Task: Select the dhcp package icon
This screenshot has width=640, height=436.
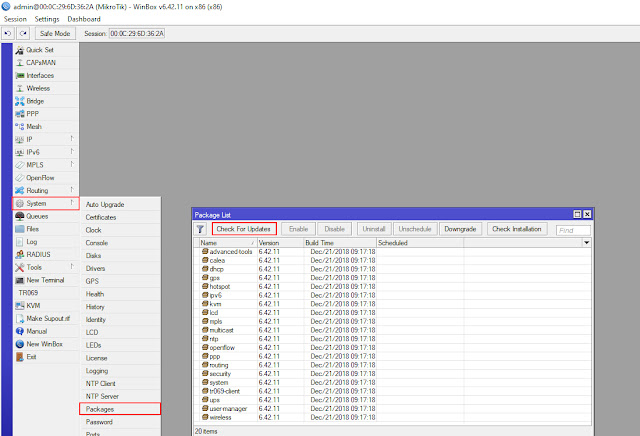Action: [x=205, y=269]
